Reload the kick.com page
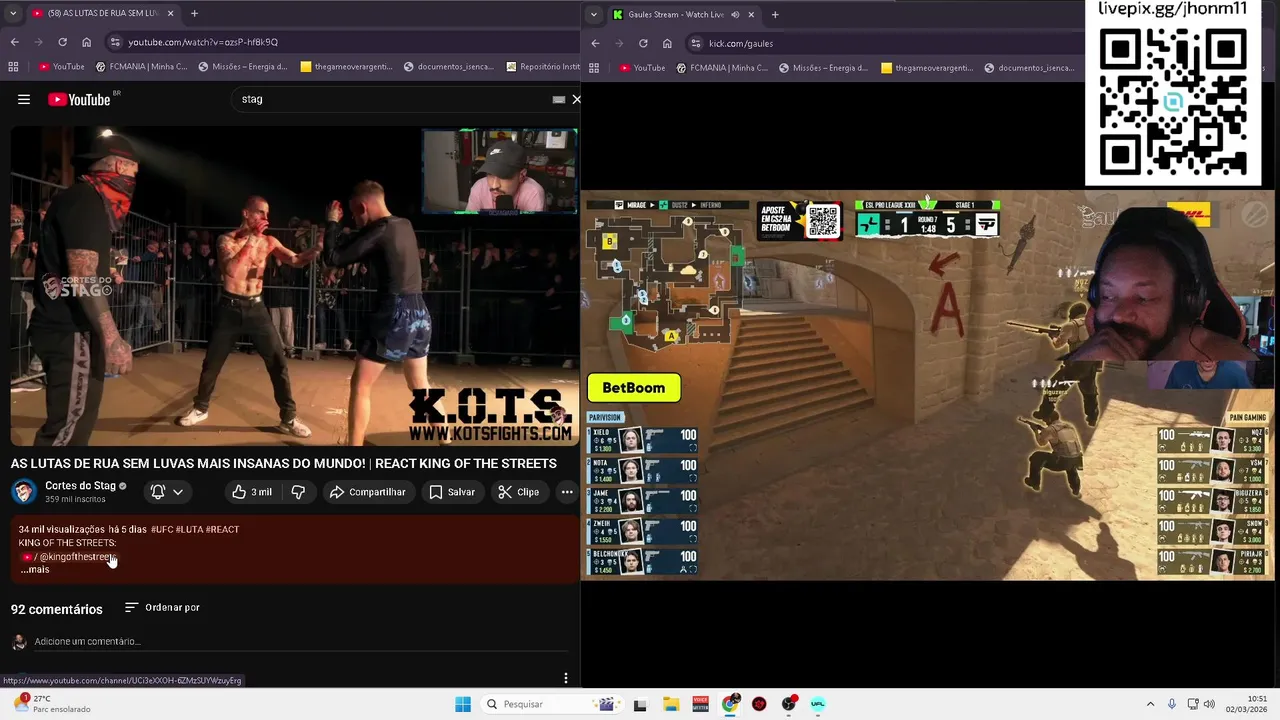 coord(643,43)
